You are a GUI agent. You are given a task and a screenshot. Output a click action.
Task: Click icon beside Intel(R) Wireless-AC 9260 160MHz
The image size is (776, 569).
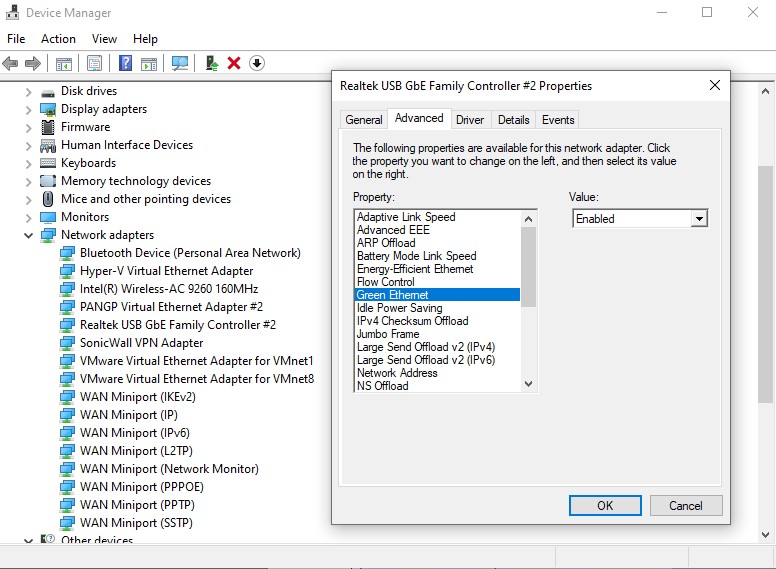[x=67, y=289]
